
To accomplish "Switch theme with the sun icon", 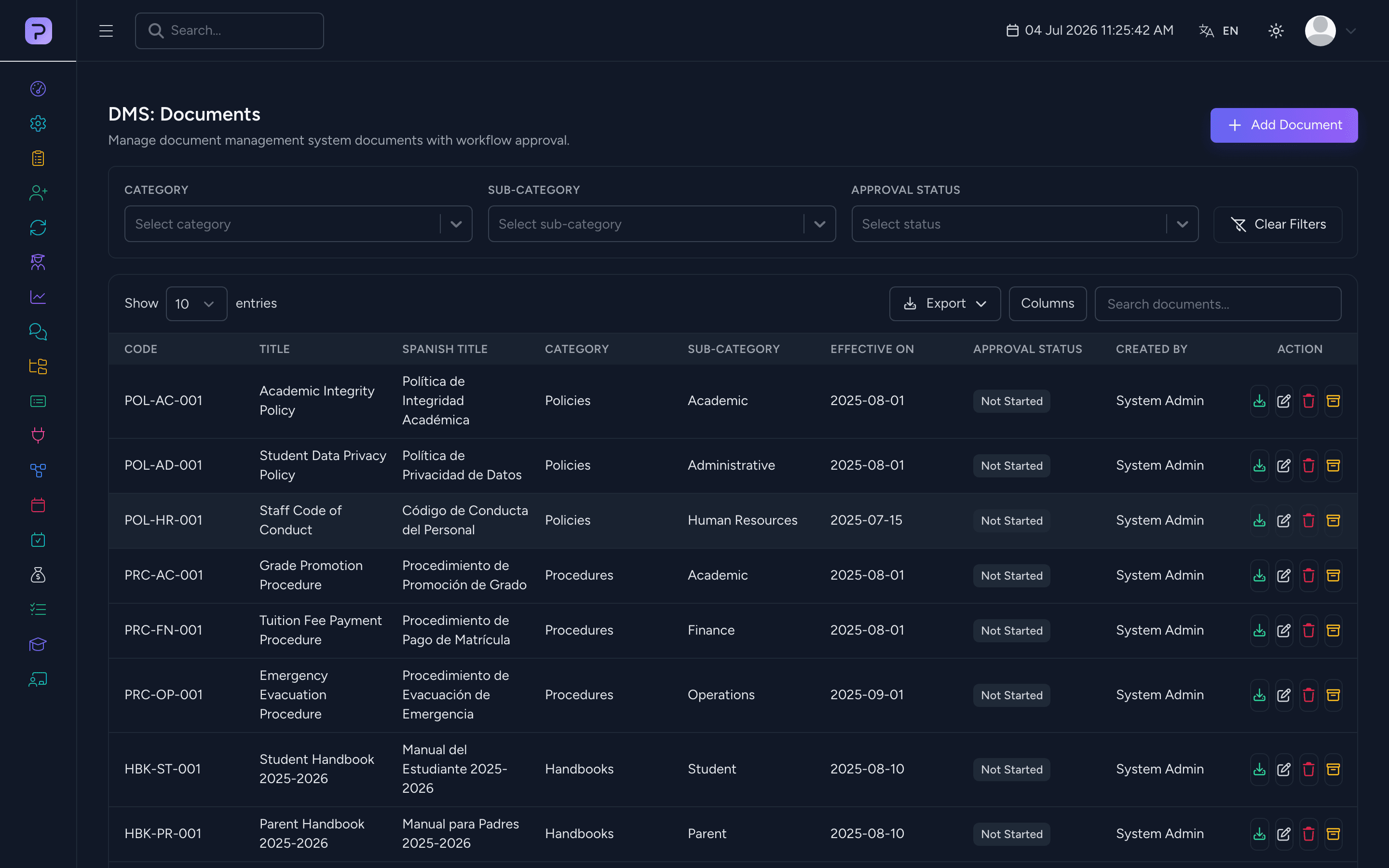I will click(x=1275, y=30).
